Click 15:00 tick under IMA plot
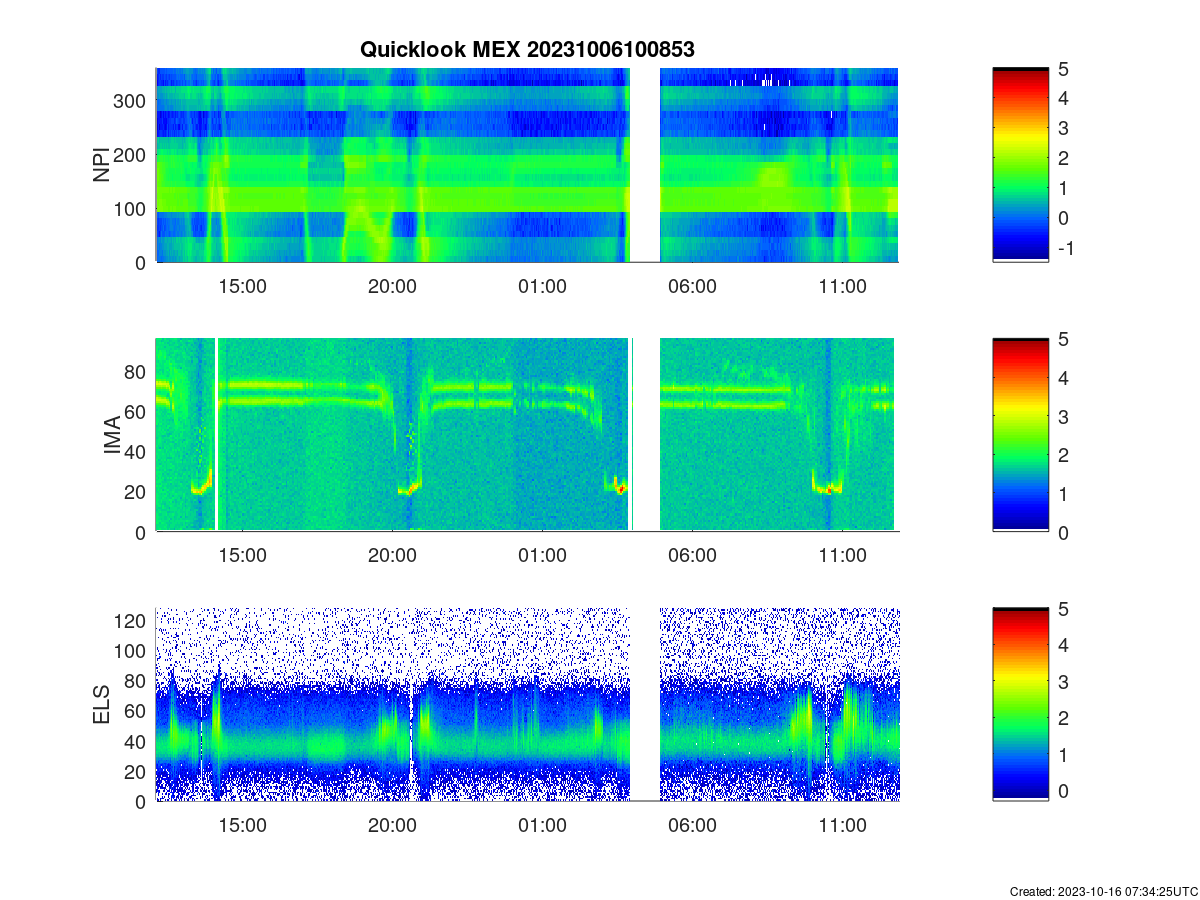This screenshot has width=1200, height=900. [x=242, y=556]
